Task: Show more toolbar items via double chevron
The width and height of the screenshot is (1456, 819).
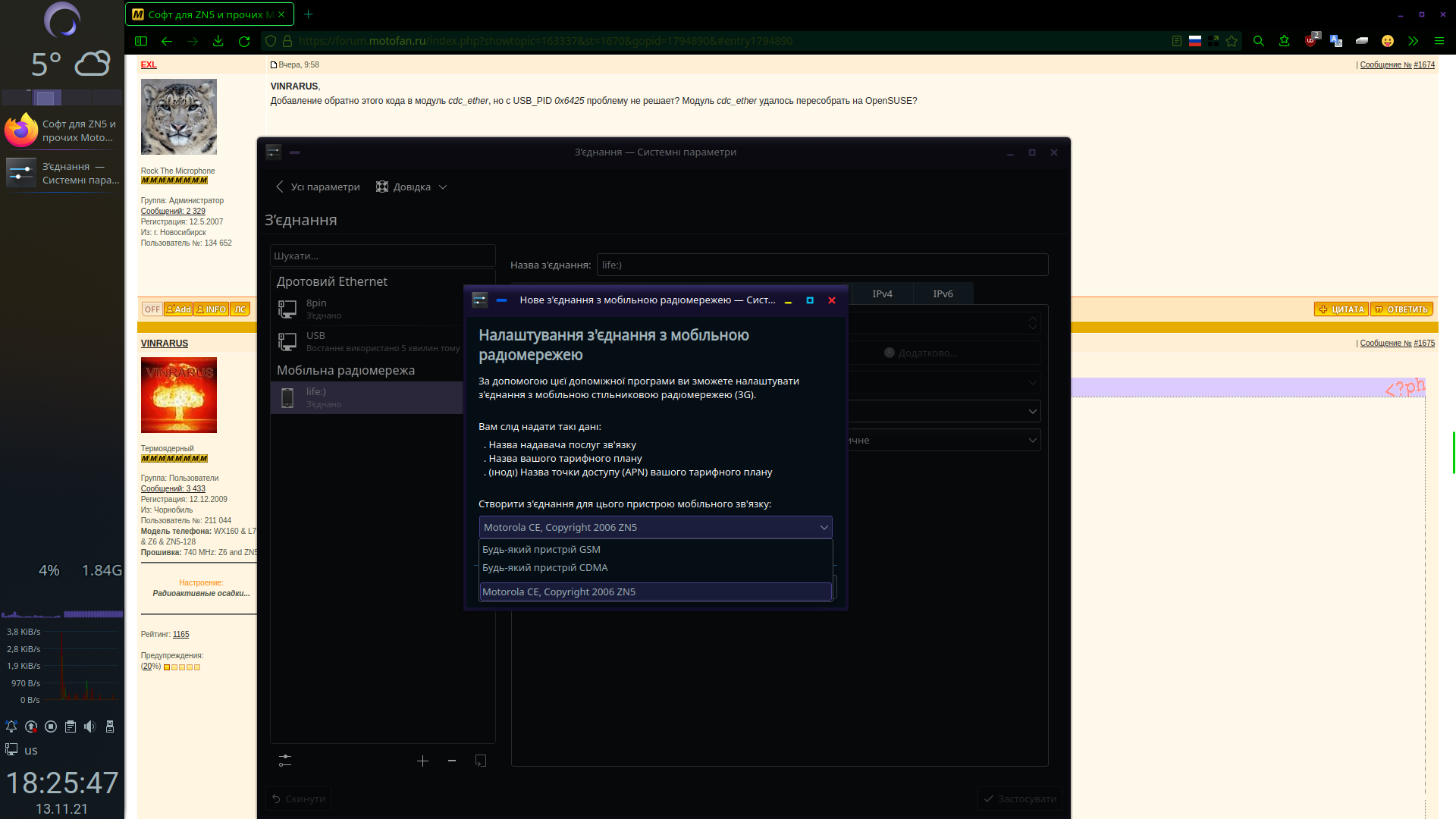Action: 1413,41
